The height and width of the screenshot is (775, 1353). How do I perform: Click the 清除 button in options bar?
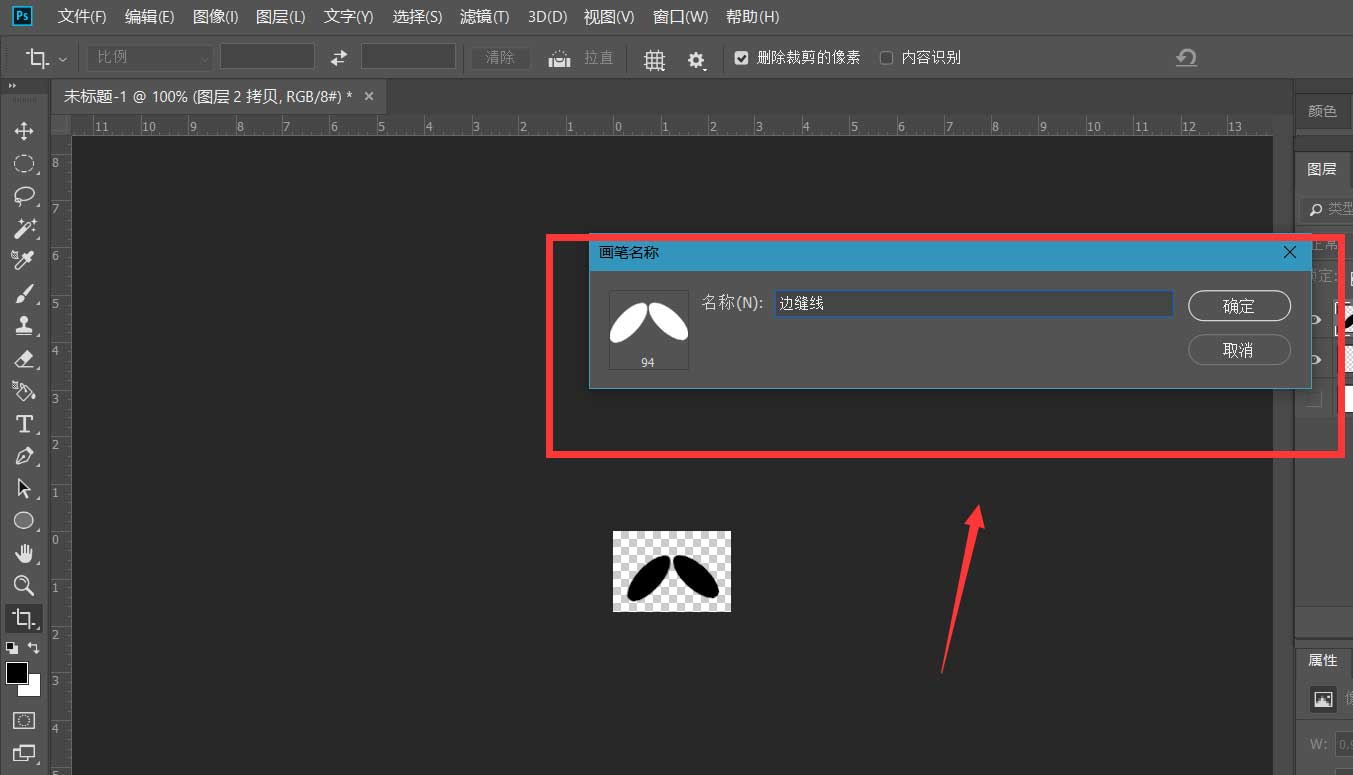500,58
